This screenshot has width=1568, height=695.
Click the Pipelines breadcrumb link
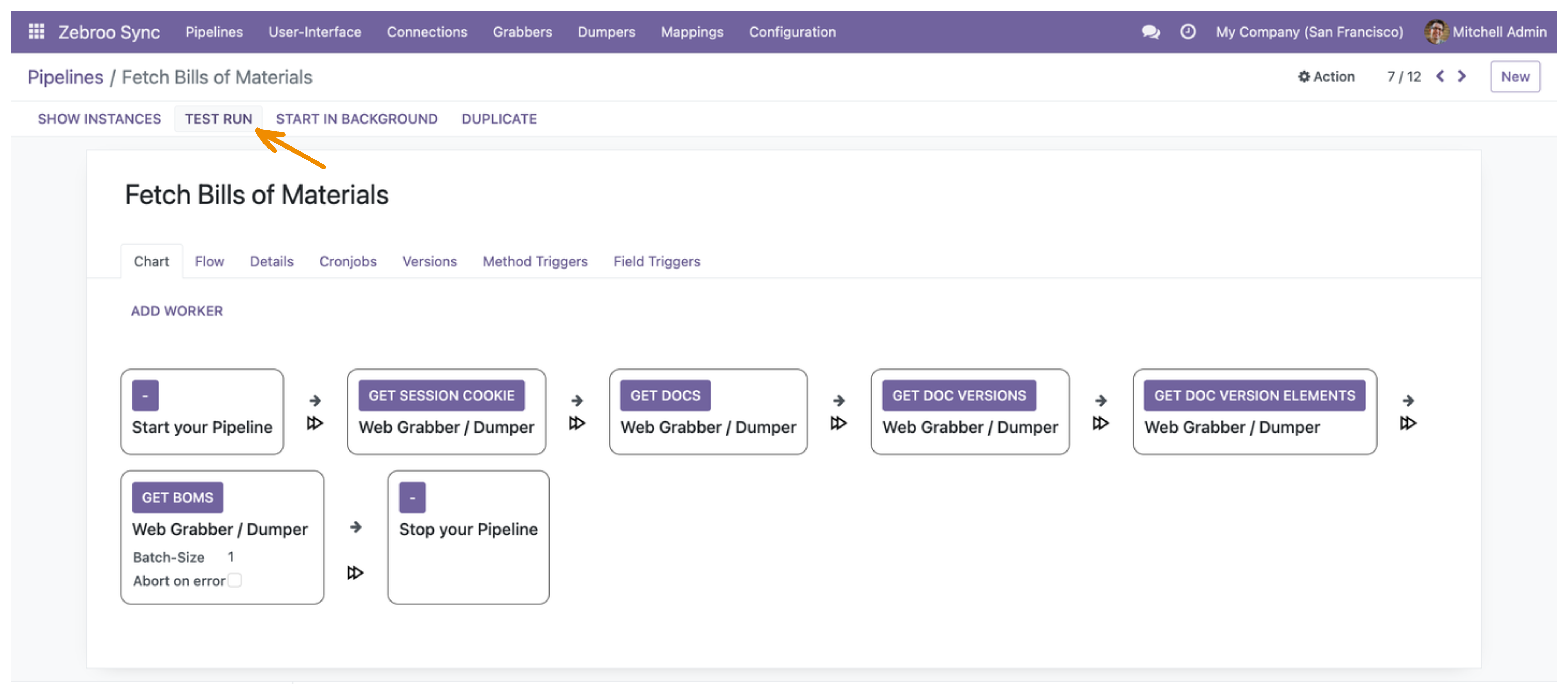tap(65, 77)
